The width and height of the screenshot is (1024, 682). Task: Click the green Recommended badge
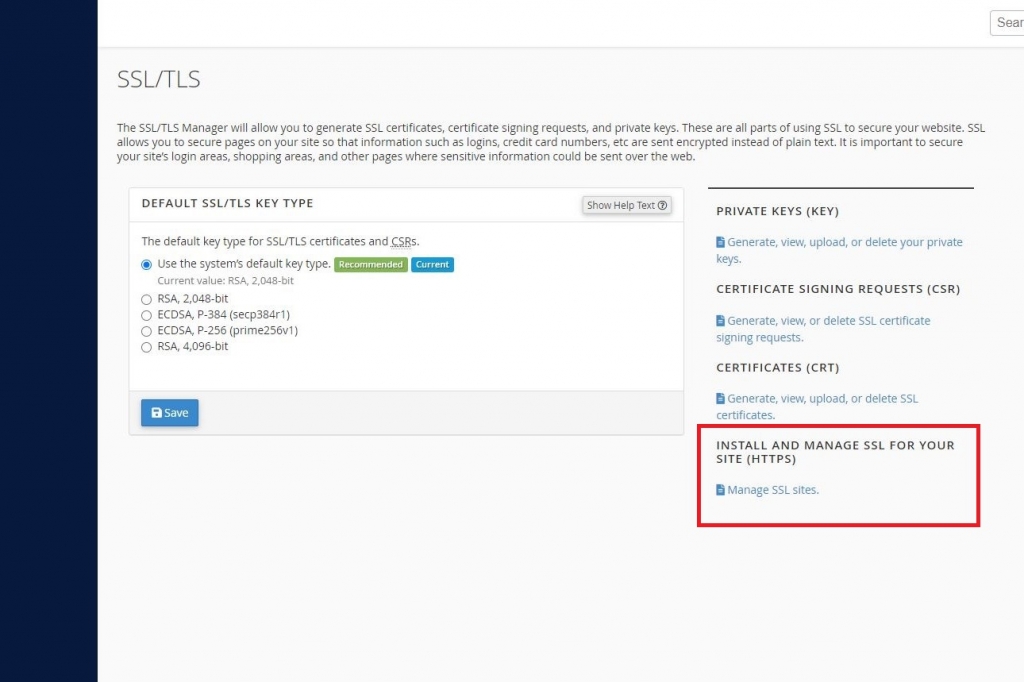click(371, 265)
